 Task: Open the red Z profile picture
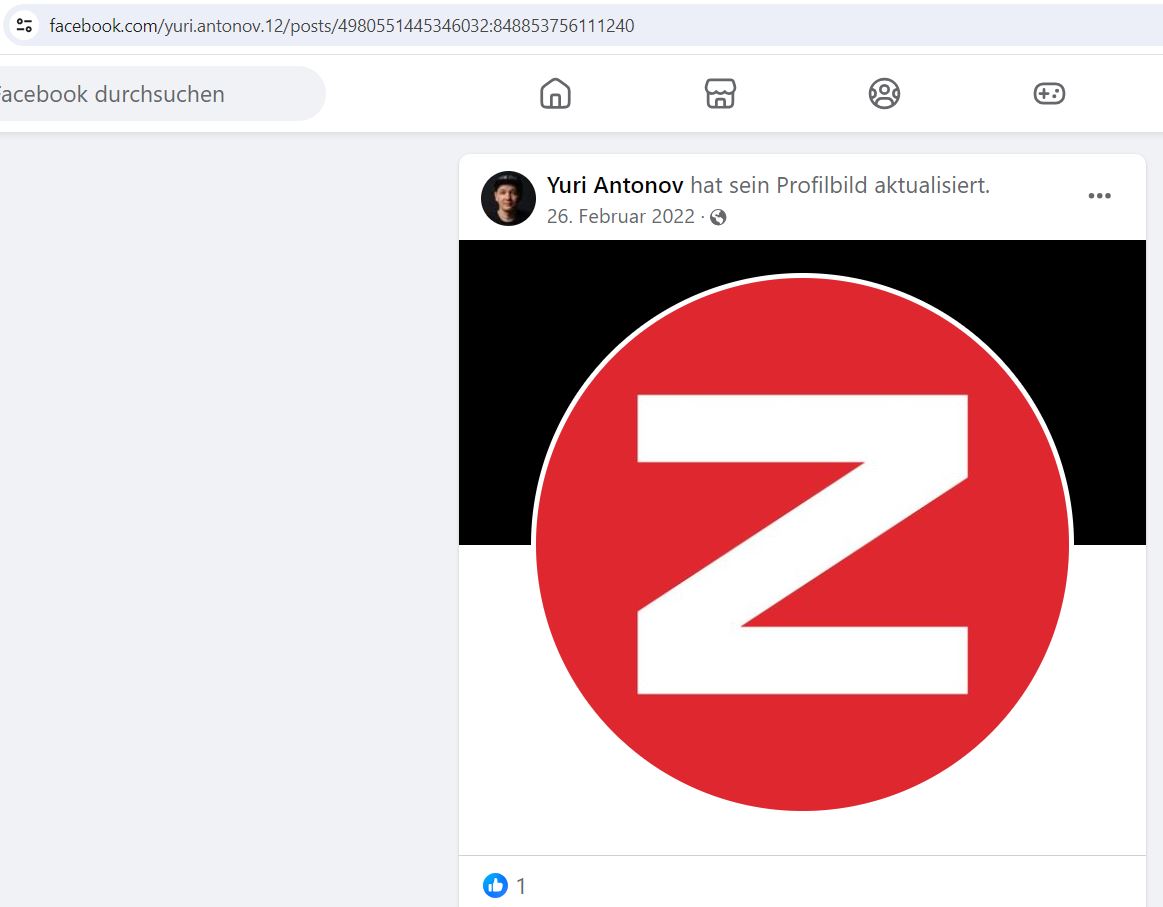(803, 544)
